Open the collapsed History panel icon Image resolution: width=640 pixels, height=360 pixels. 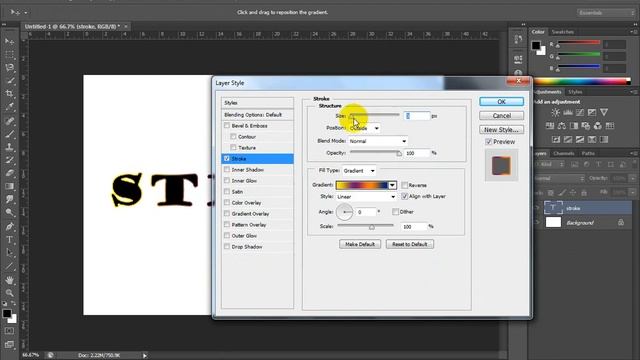pos(518,39)
